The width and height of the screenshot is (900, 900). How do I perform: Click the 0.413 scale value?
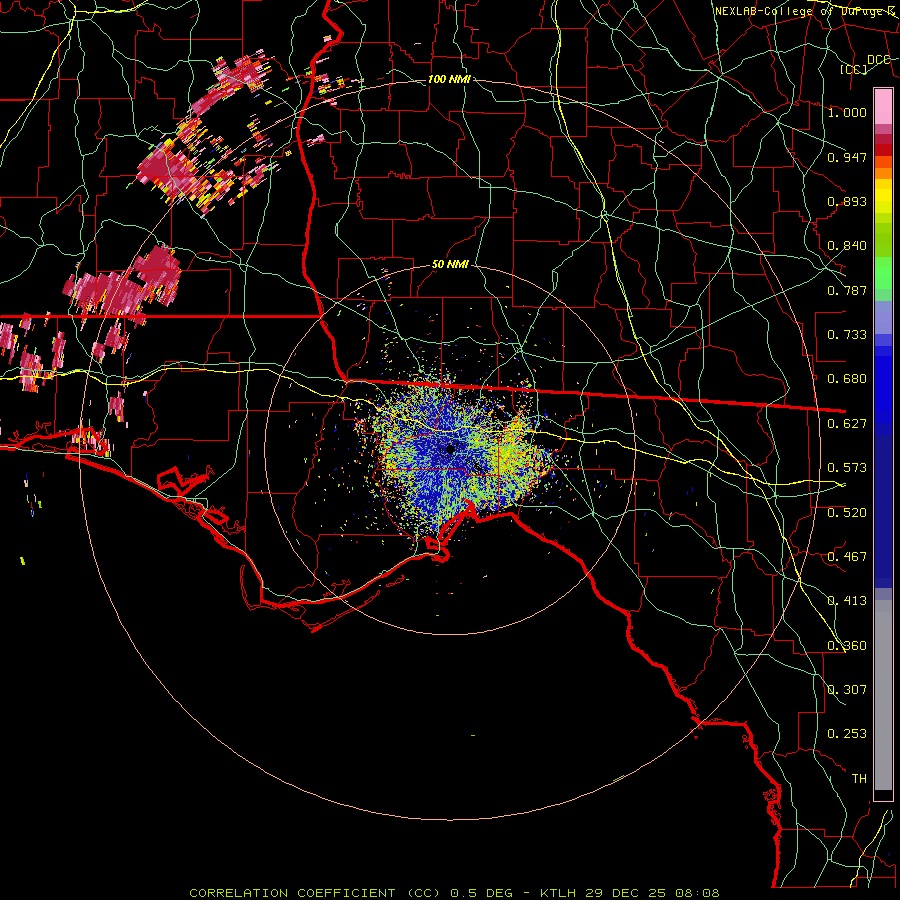[847, 601]
